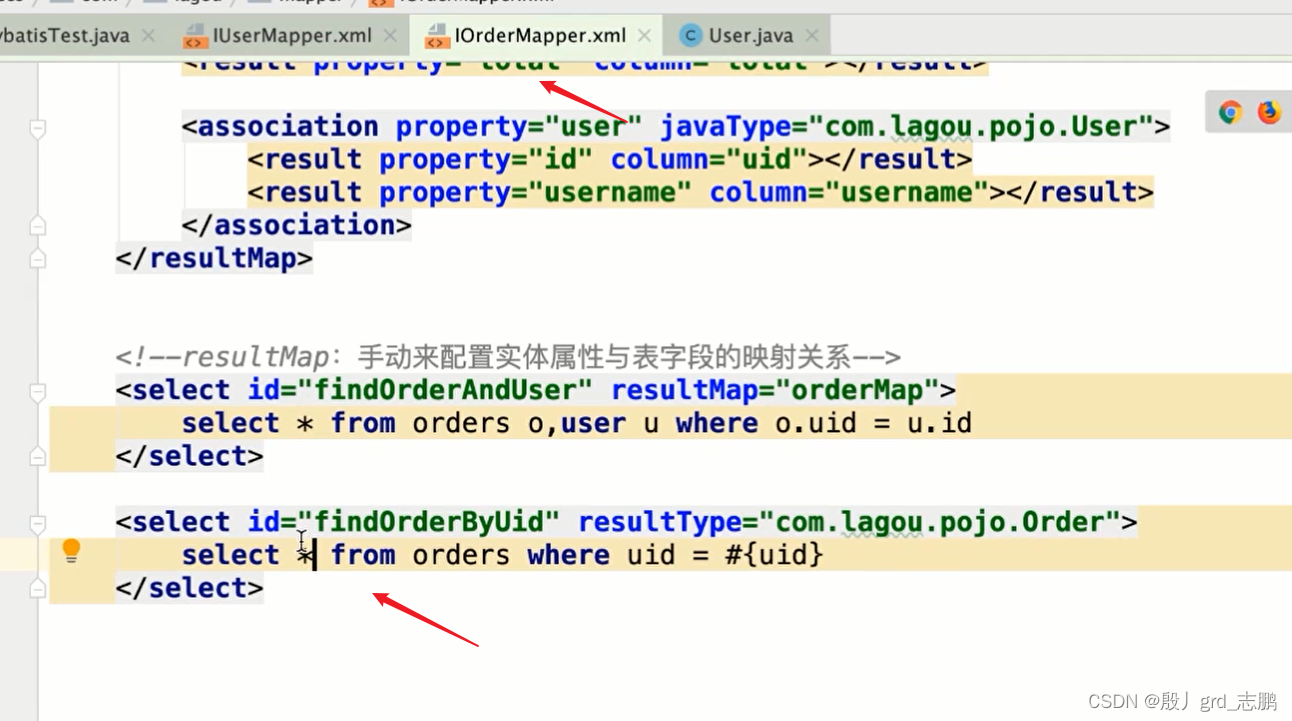Open file preview in Chrome browser icon
The height and width of the screenshot is (721, 1292).
point(1230,112)
